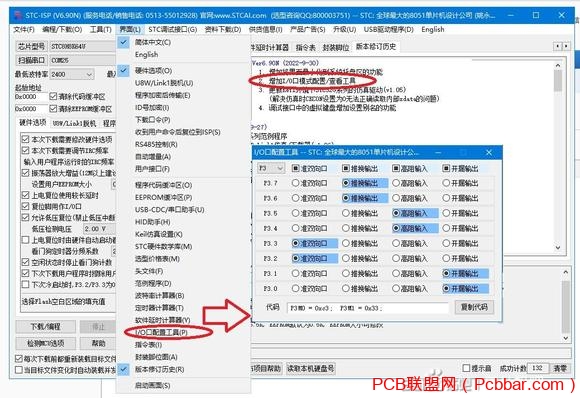This screenshot has width=580, height=398.
Task: Set P3.0 to 推挽输出 mode
Action: (x=345, y=289)
